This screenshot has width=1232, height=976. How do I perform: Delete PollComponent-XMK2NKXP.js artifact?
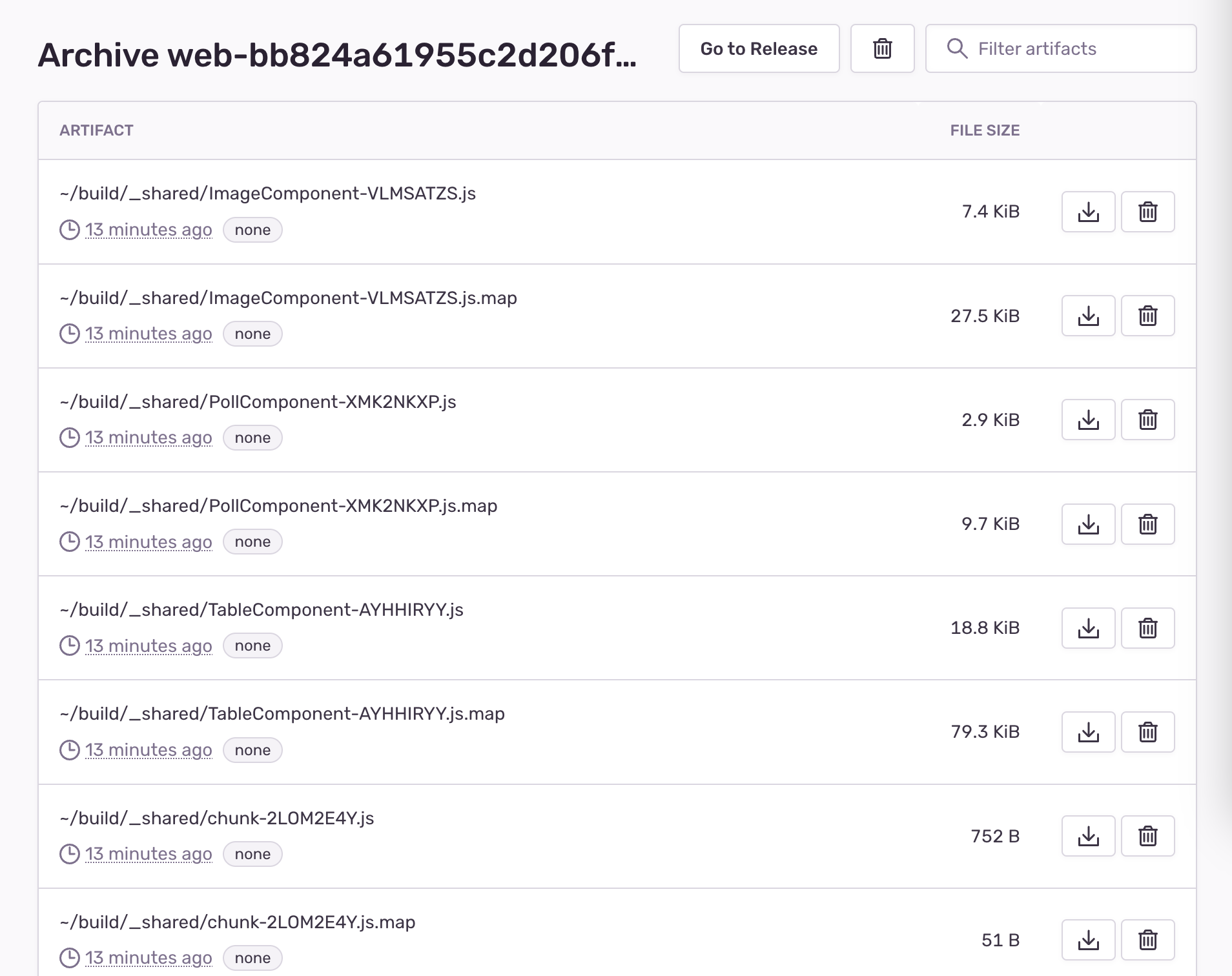click(1147, 420)
